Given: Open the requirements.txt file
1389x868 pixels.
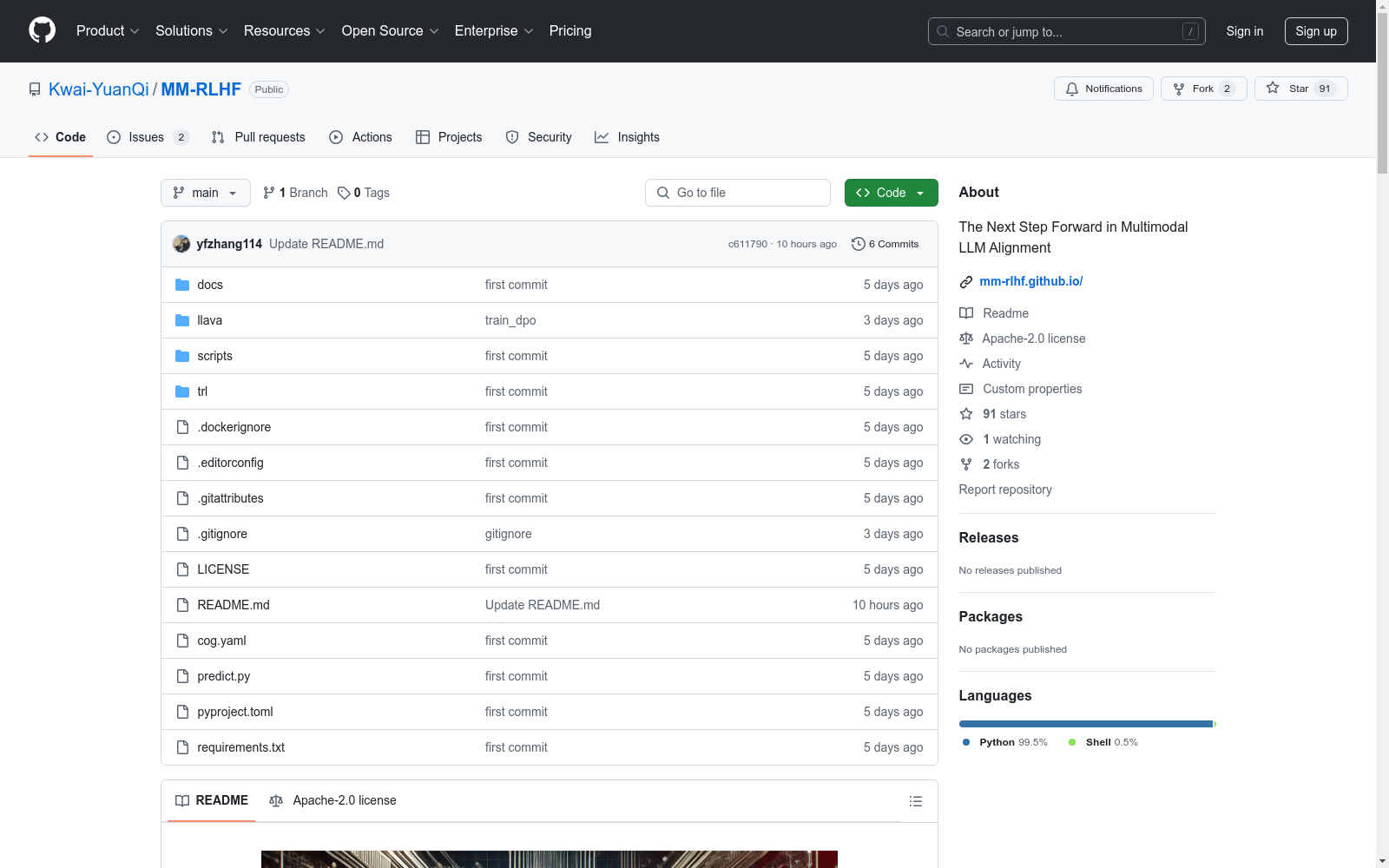Looking at the screenshot, I should pyautogui.click(x=240, y=747).
